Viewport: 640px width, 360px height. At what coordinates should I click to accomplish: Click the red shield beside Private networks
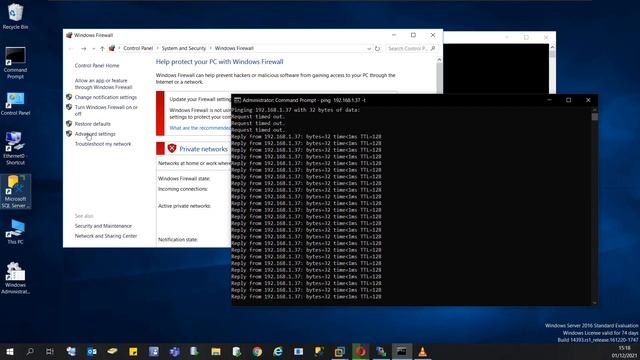pos(172,149)
